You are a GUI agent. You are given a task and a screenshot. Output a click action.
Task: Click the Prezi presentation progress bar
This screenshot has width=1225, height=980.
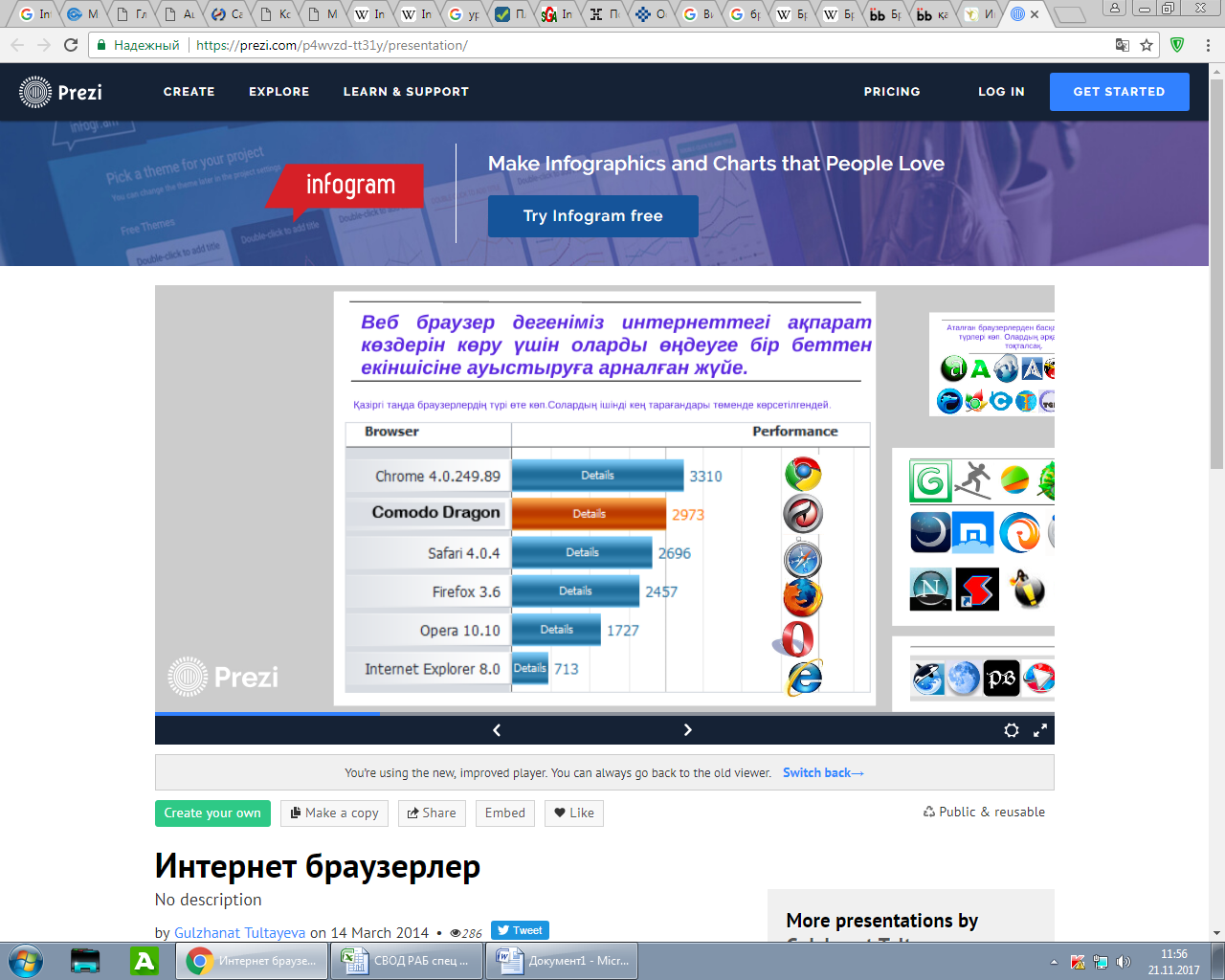(605, 713)
